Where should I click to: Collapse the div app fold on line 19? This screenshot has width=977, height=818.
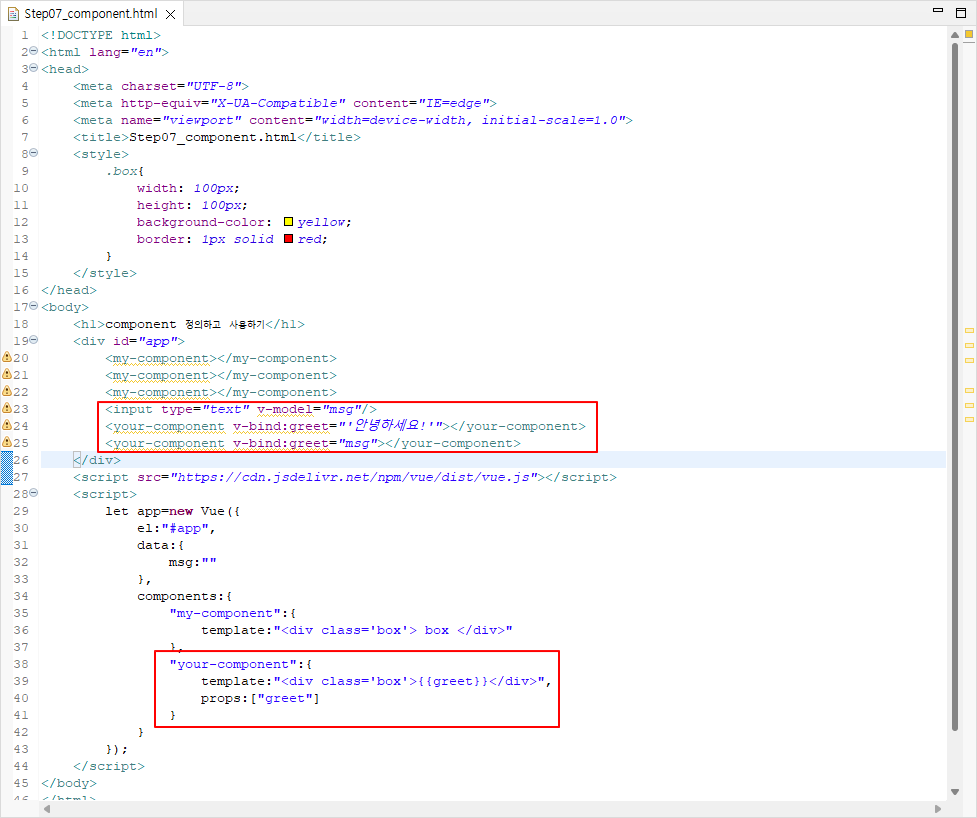34,340
